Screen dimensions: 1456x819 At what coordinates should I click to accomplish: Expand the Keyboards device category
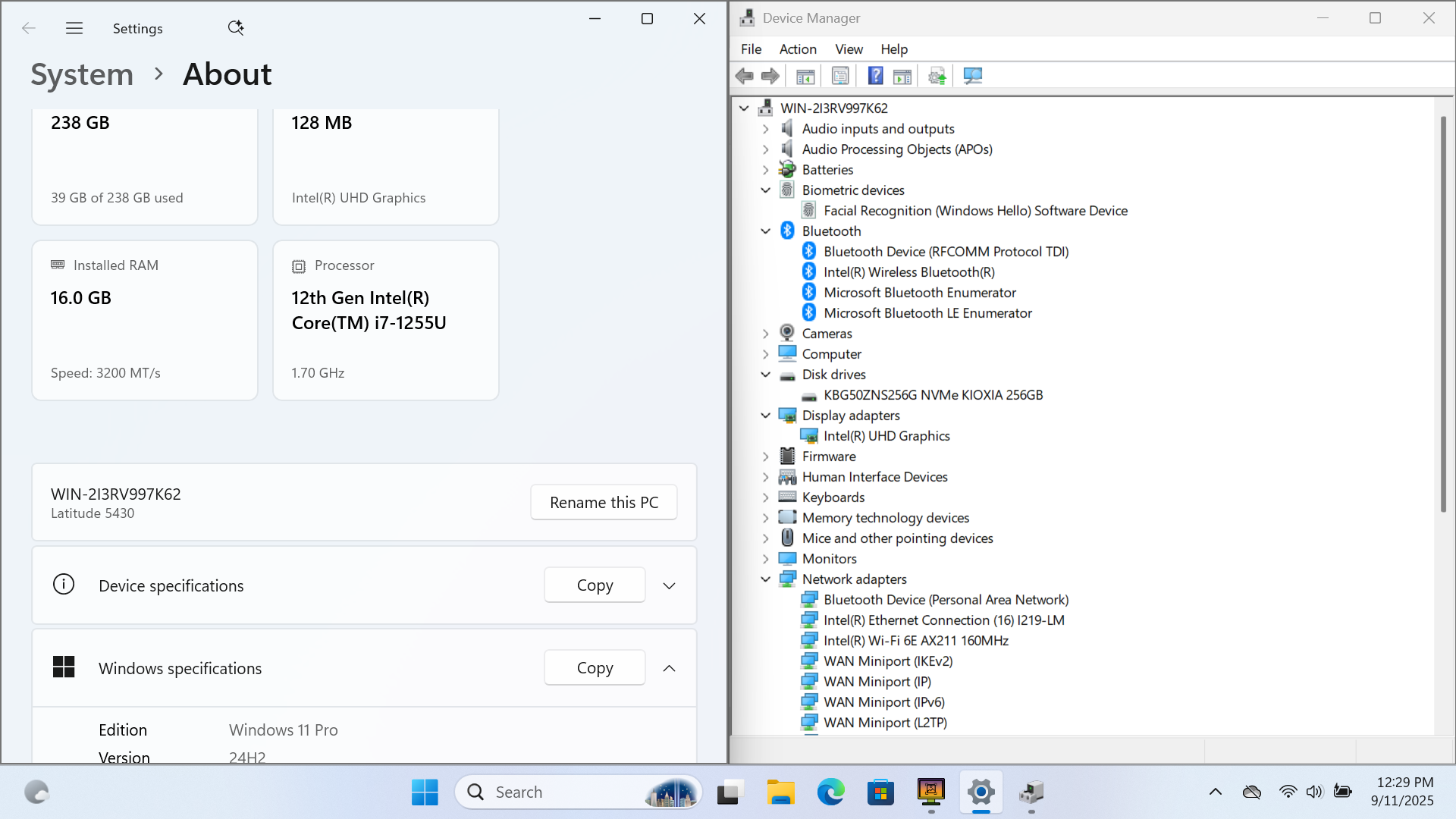pos(766,497)
